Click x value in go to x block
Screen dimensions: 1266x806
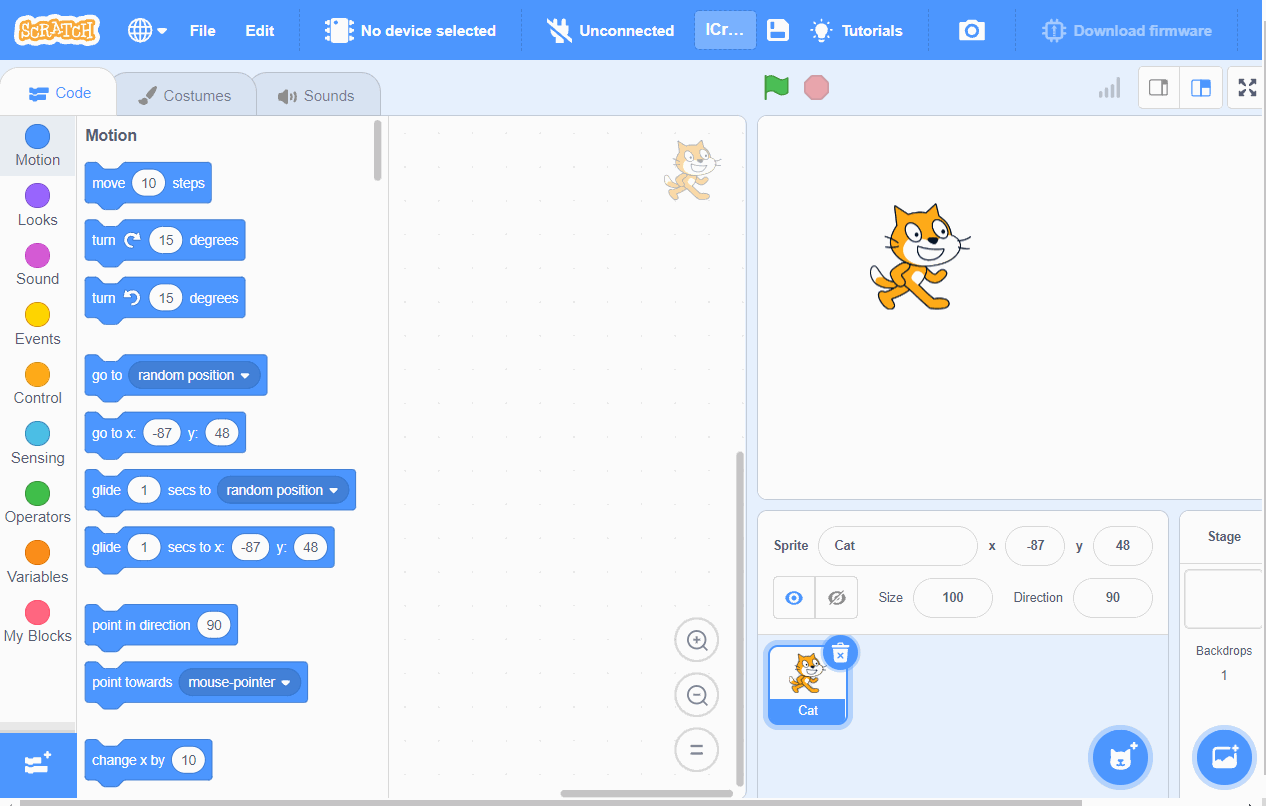click(161, 433)
